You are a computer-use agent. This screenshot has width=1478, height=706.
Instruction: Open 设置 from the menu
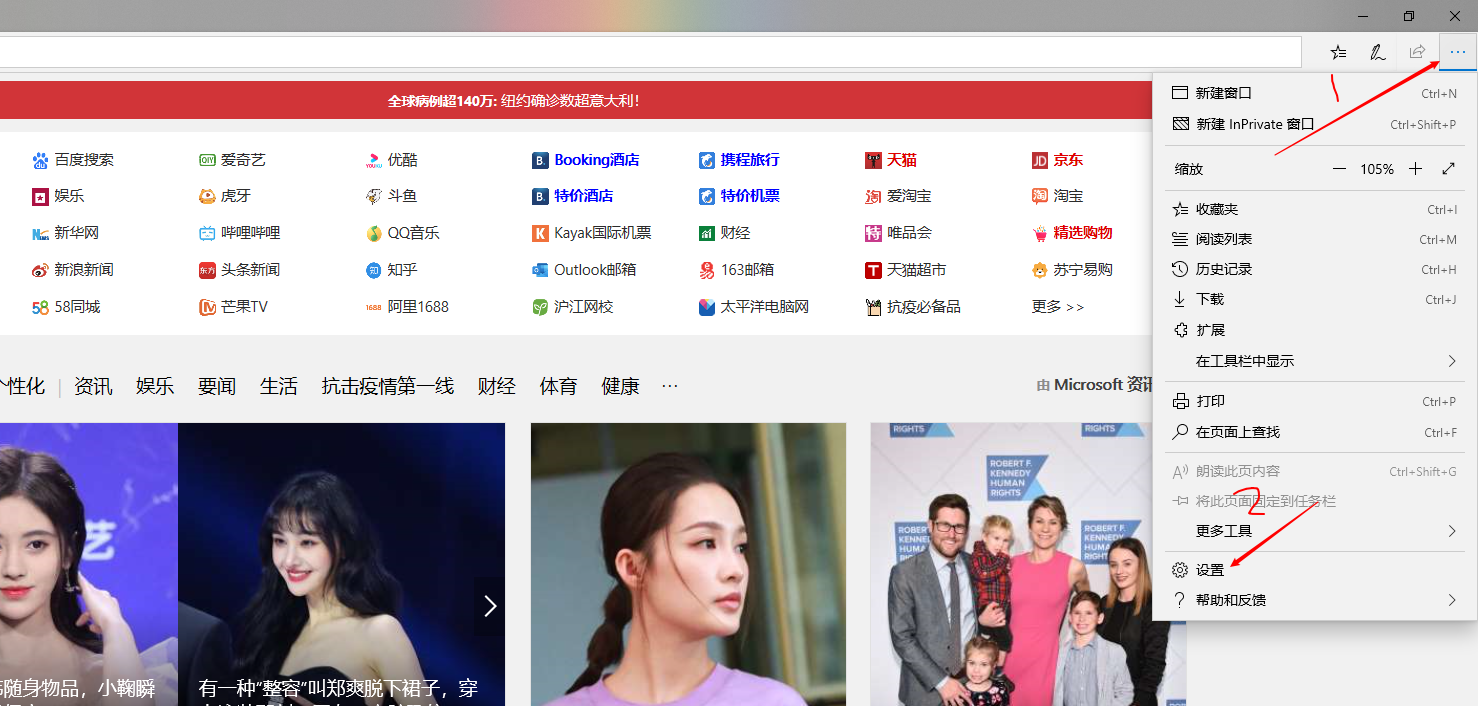(1315, 570)
